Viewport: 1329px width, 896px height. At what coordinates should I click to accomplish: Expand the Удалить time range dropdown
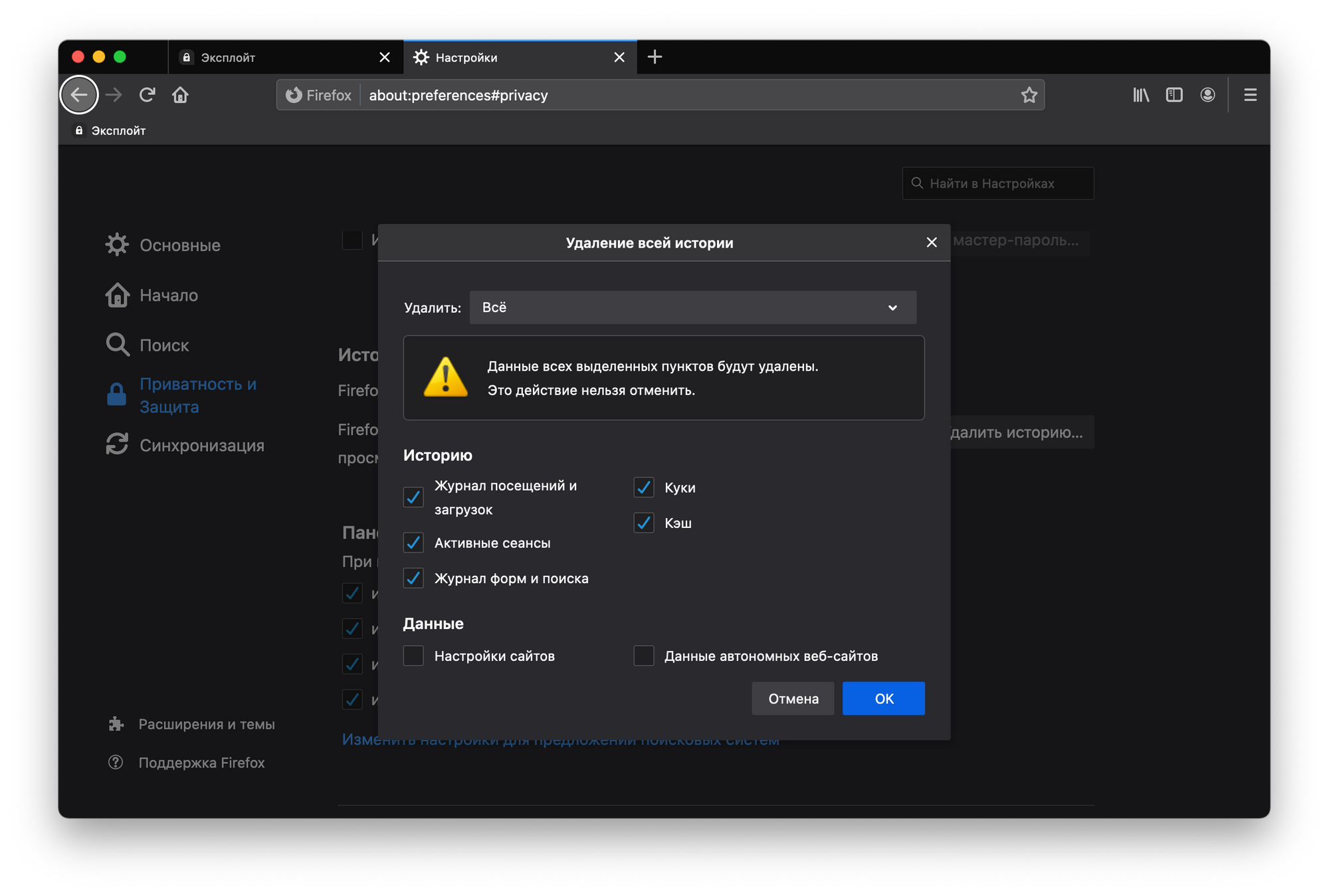tap(692, 308)
